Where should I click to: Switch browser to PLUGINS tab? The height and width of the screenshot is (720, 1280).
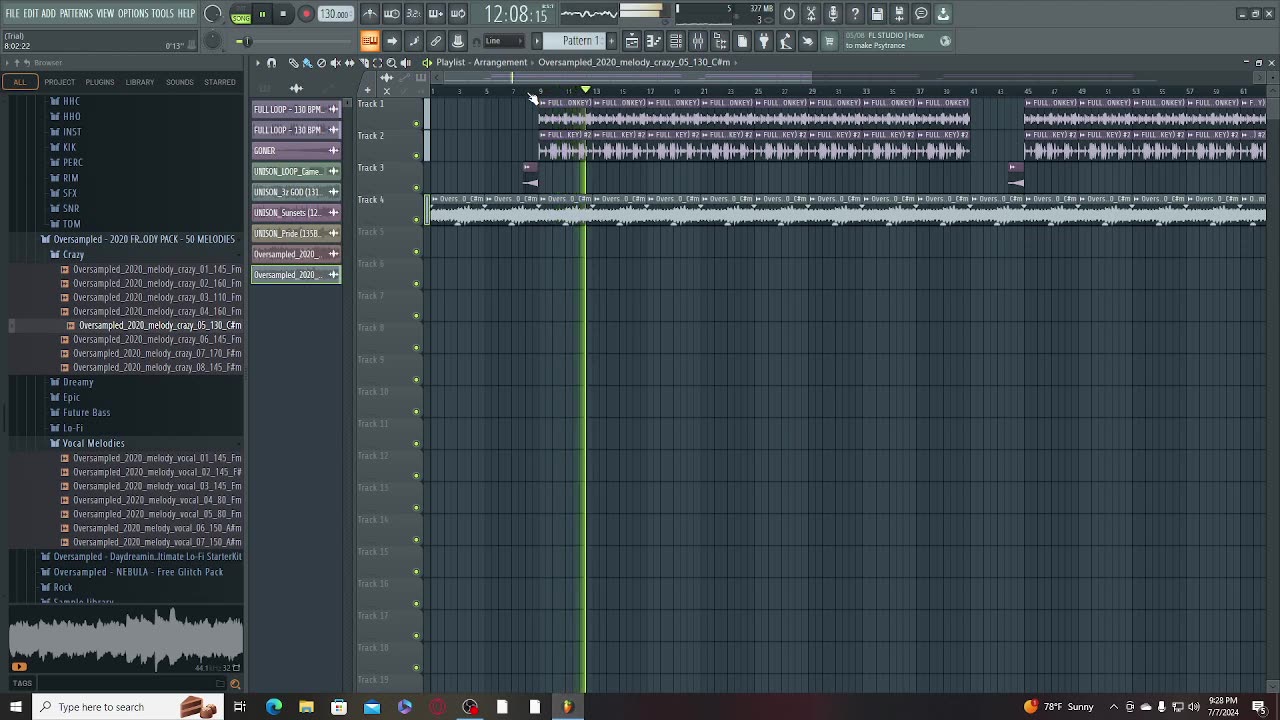click(x=100, y=82)
